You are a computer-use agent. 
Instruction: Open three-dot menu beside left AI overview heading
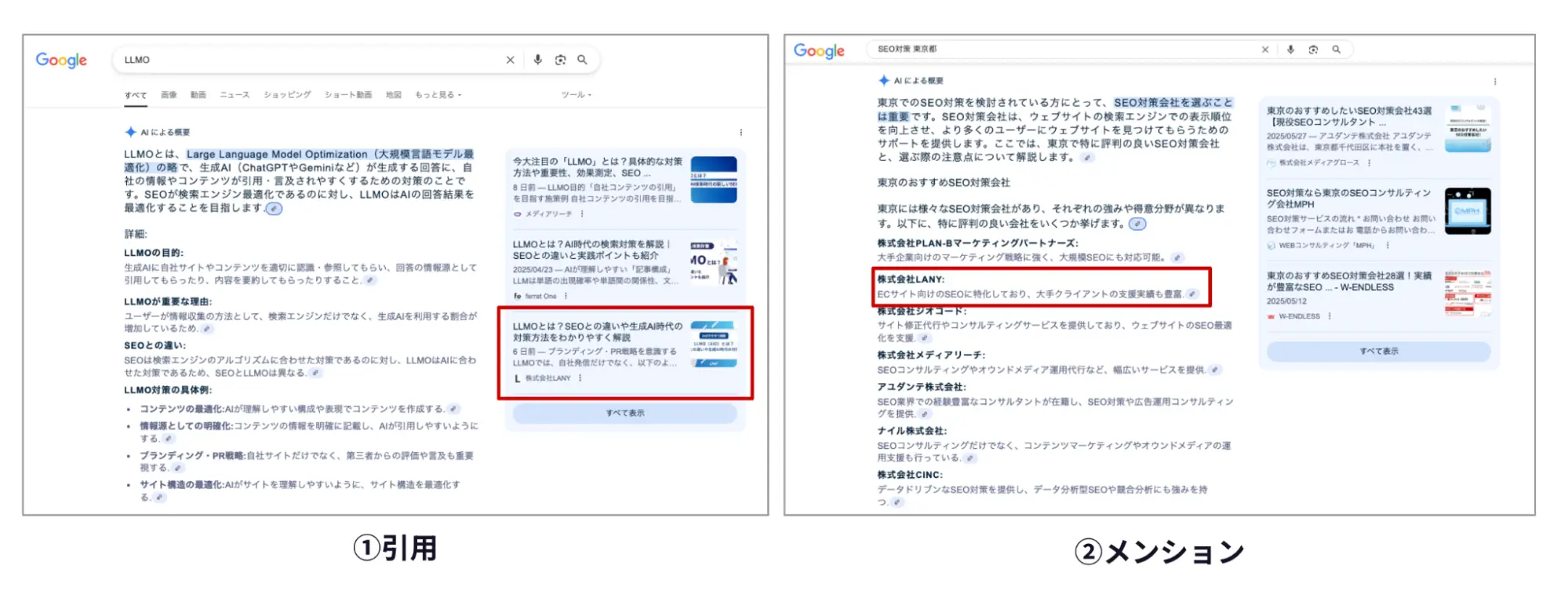tap(740, 133)
